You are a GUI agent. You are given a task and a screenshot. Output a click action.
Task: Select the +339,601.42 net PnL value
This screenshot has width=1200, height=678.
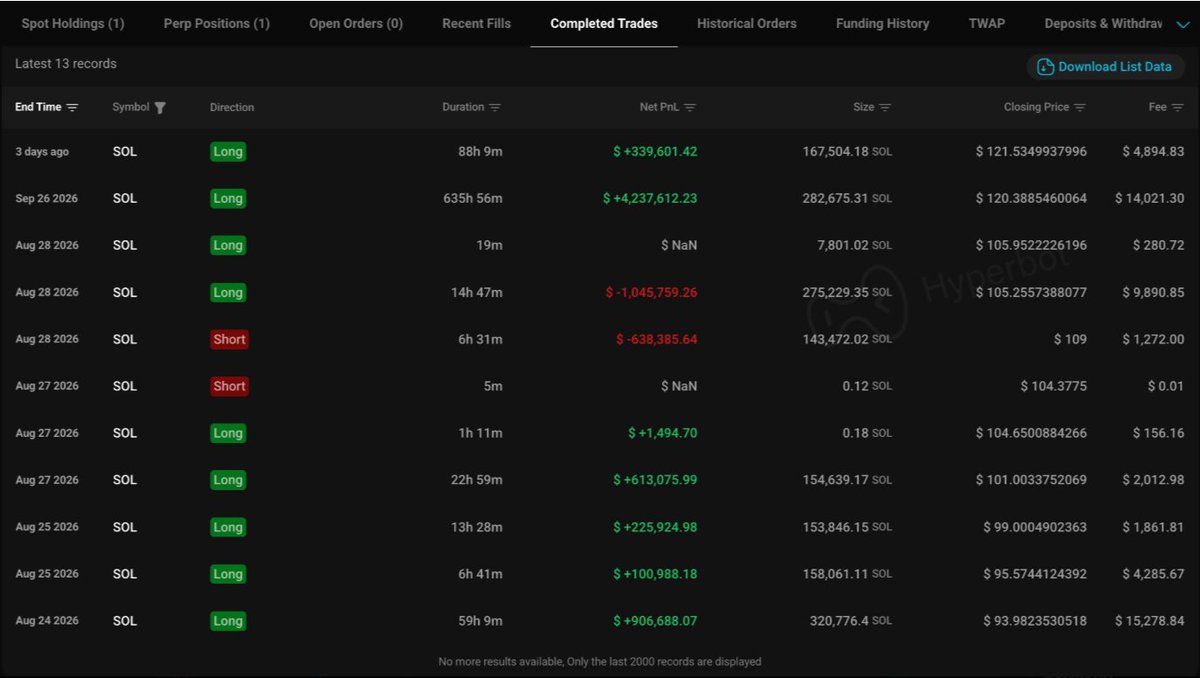(x=655, y=152)
